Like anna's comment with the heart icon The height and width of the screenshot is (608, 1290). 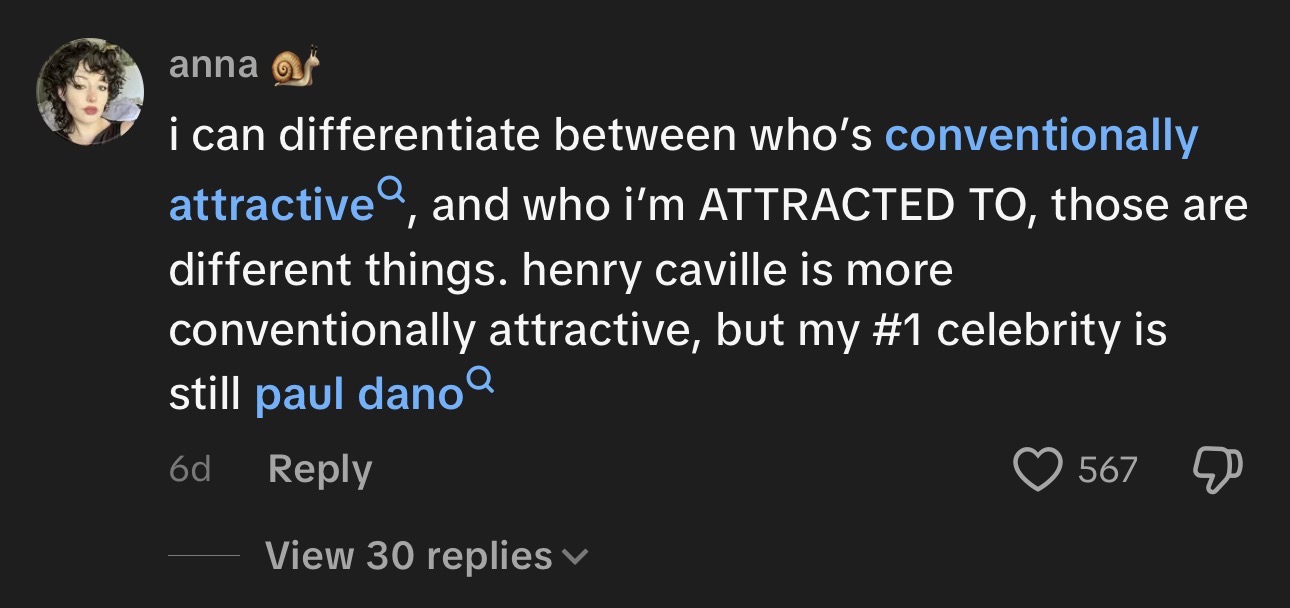(x=1040, y=469)
